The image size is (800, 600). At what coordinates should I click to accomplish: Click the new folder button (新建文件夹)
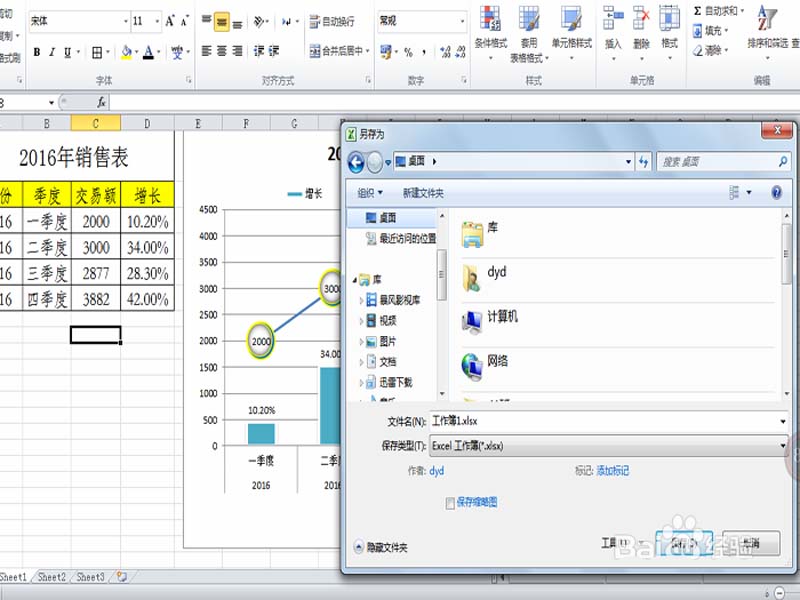point(423,193)
